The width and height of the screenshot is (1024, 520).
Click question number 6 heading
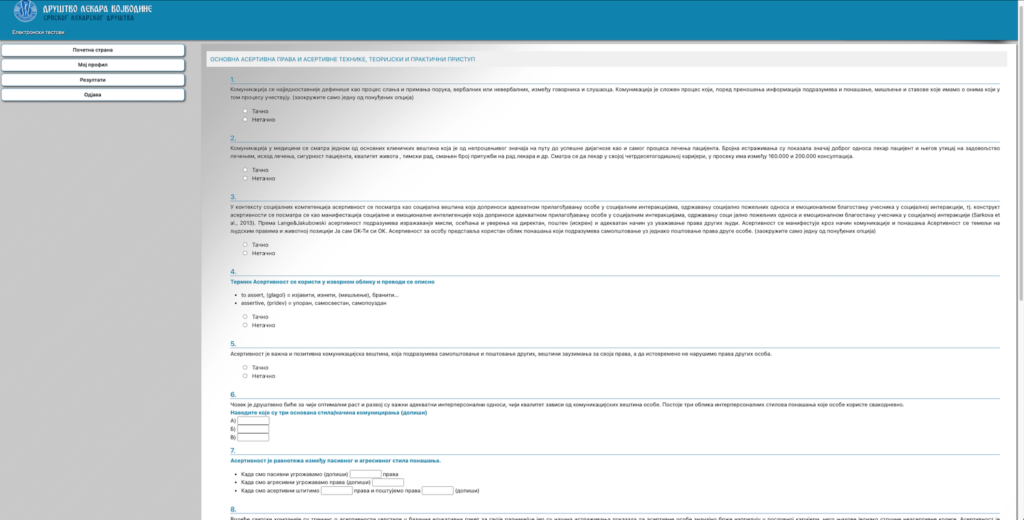tap(233, 395)
